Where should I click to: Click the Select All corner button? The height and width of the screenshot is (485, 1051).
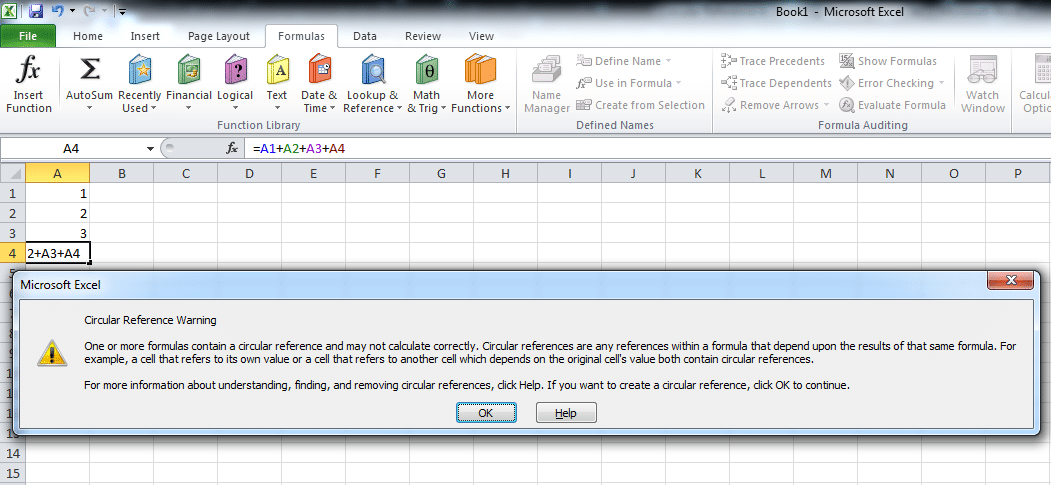[x=13, y=174]
